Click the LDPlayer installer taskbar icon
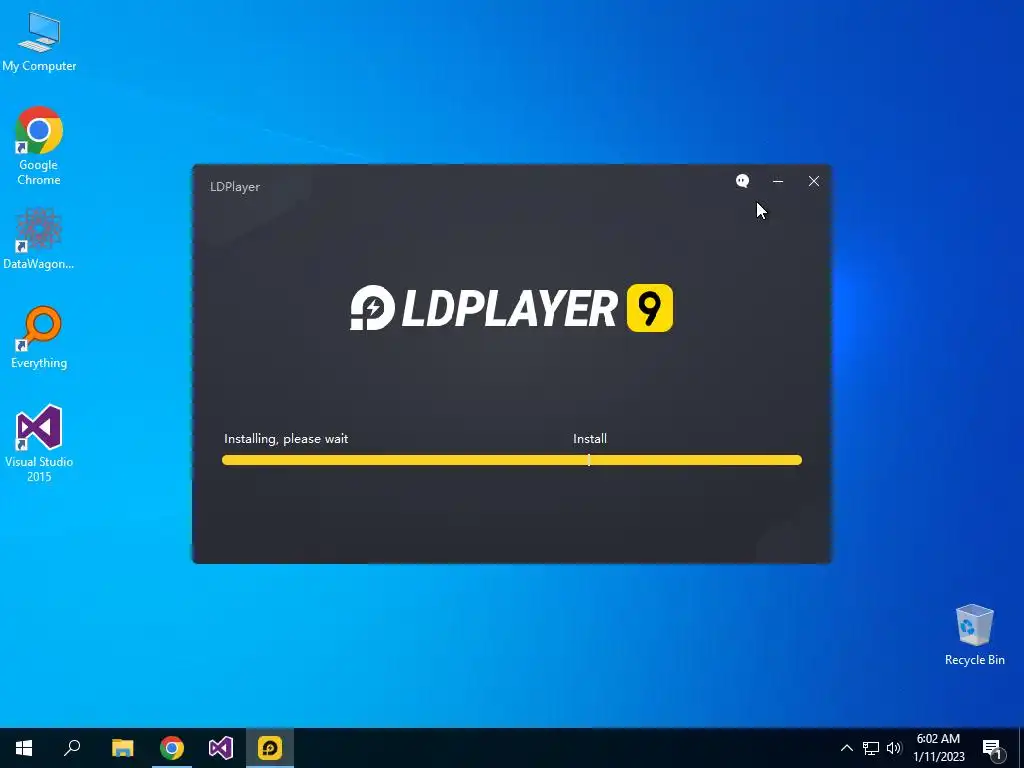Image resolution: width=1024 pixels, height=768 pixels. 270,748
